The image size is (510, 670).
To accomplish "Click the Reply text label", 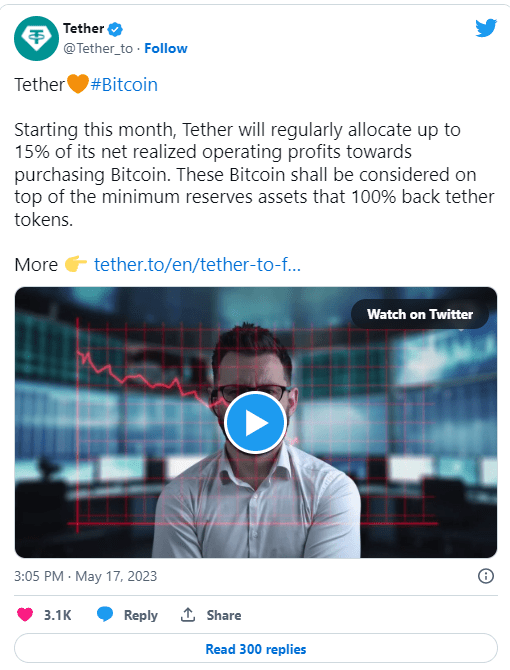I will point(141,615).
